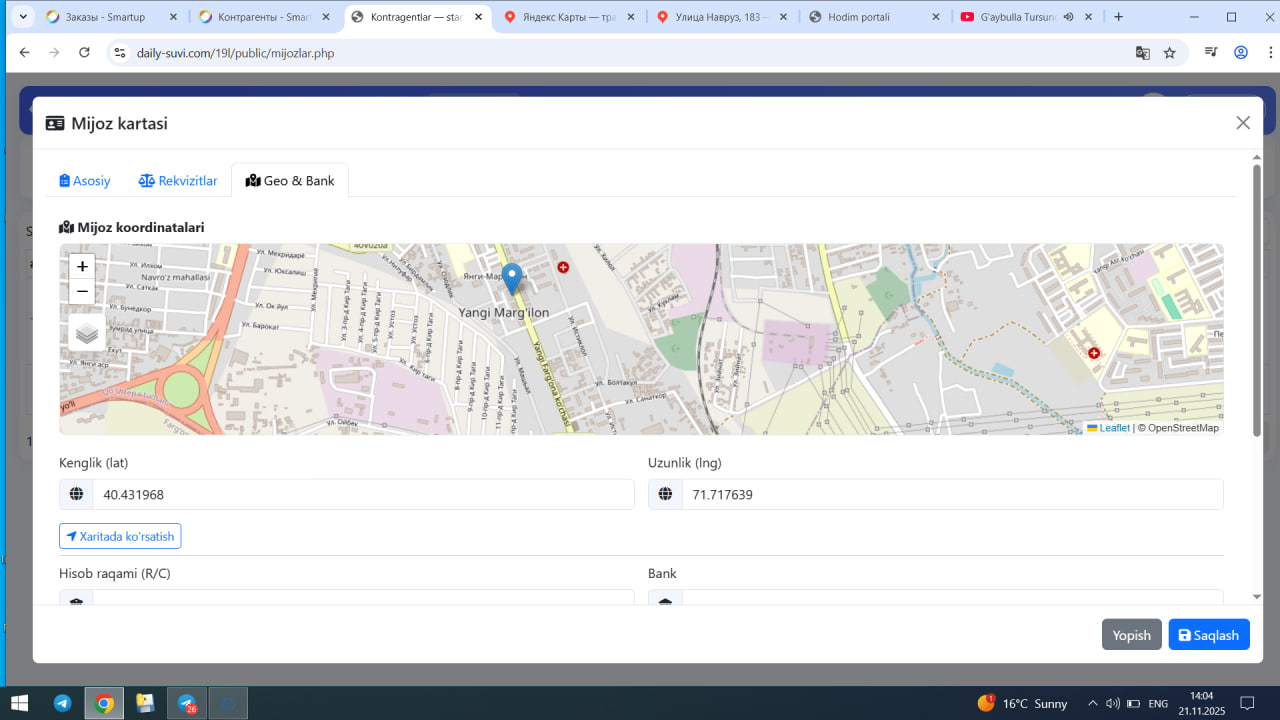Viewport: 1280px width, 720px height.
Task: Open the Leaflet attribution link
Action: 1114,428
